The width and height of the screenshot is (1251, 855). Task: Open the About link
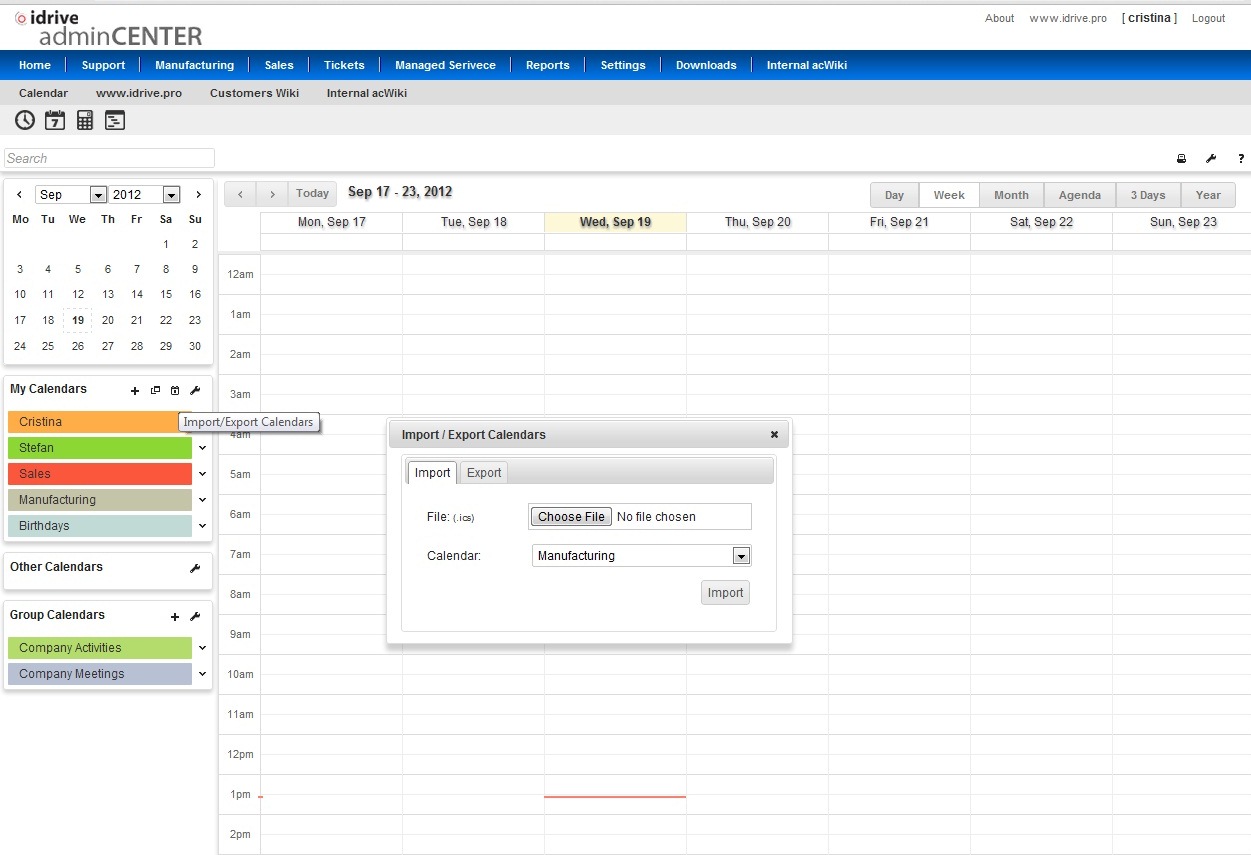coord(999,18)
